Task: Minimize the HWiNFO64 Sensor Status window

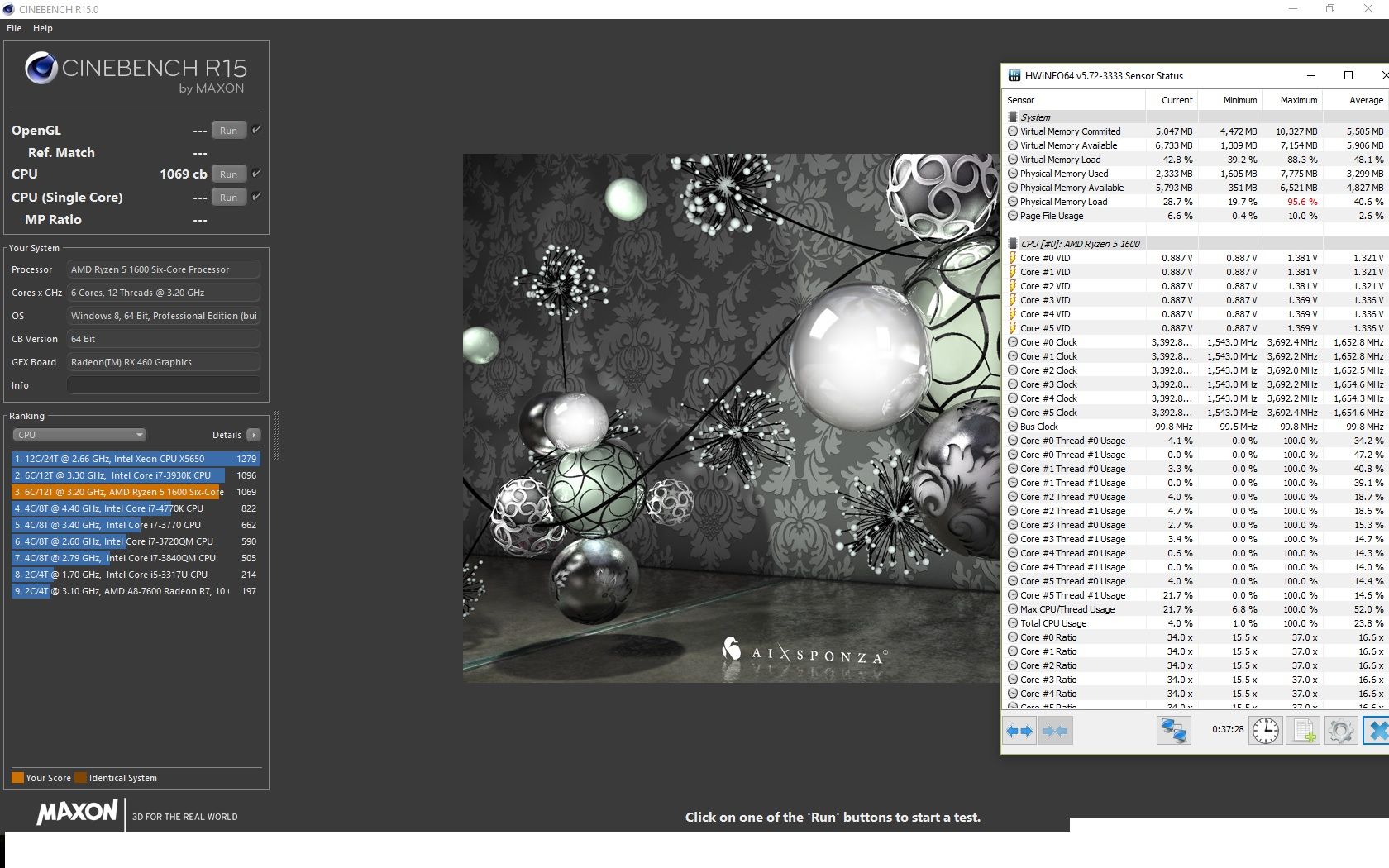Action: coord(1312,75)
